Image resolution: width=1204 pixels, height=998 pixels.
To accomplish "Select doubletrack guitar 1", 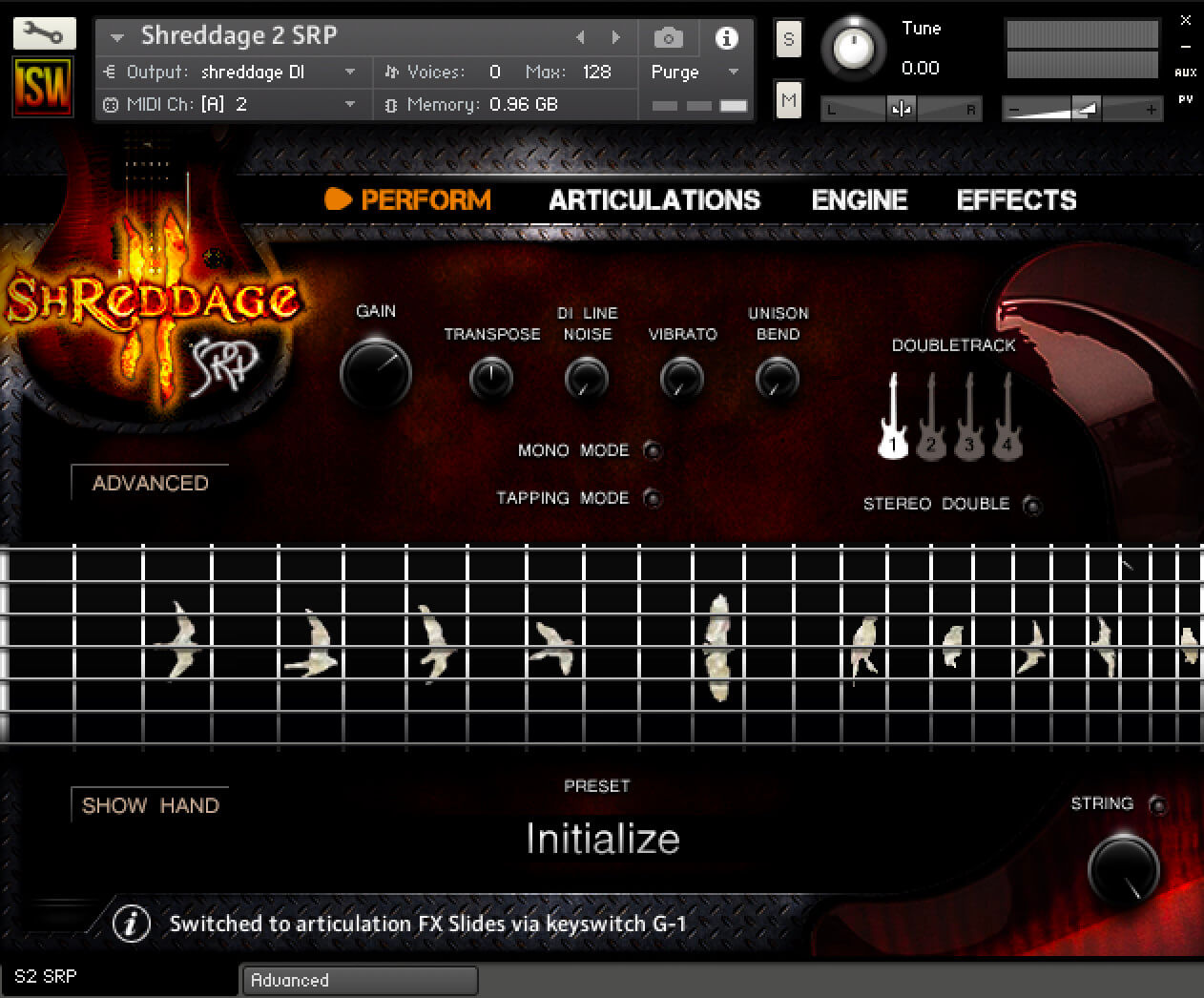I will point(893,416).
